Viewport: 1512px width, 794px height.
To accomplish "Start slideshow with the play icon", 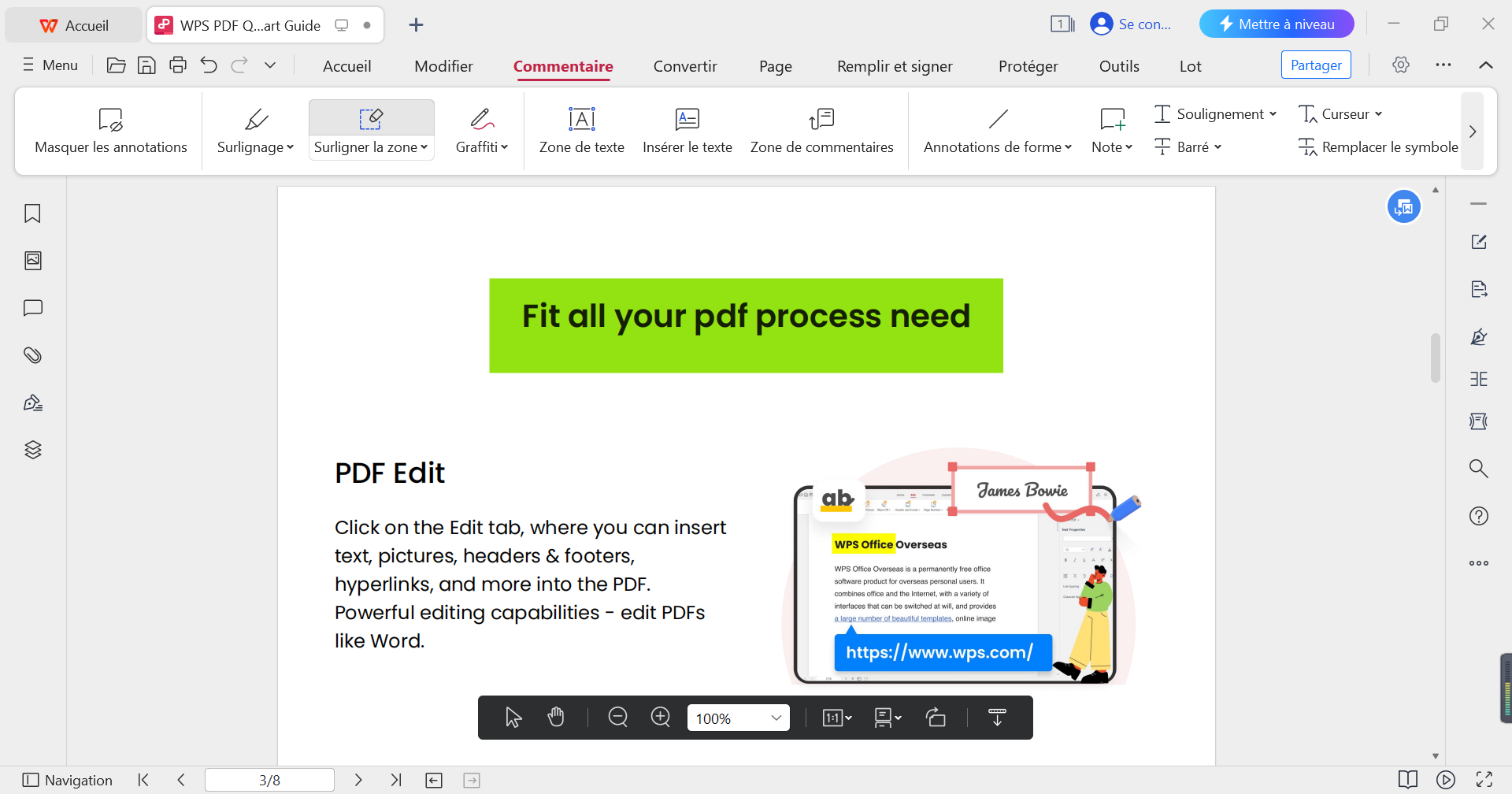I will coord(1446,780).
